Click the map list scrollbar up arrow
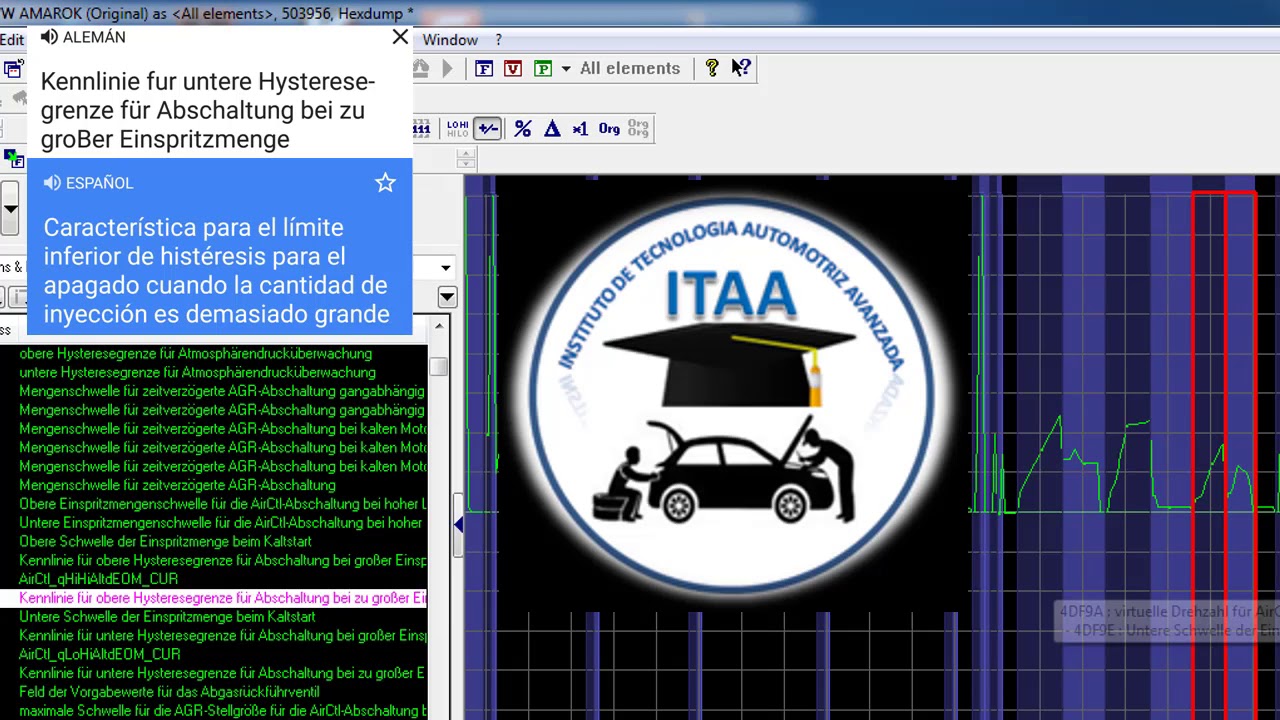The image size is (1280, 720). click(x=438, y=326)
